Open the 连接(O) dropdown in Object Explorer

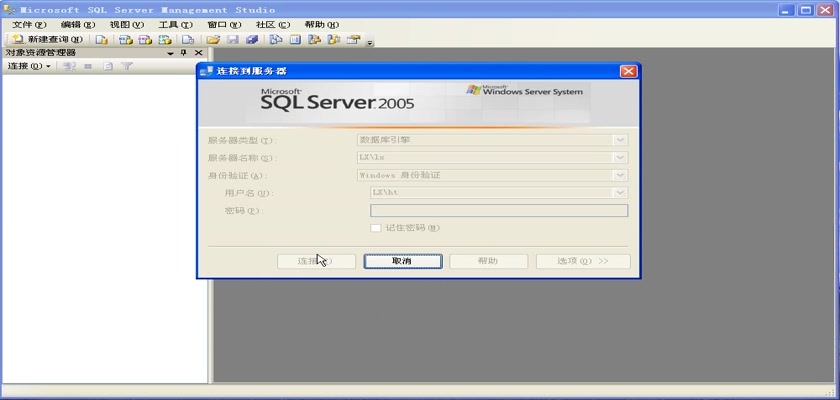[29, 66]
